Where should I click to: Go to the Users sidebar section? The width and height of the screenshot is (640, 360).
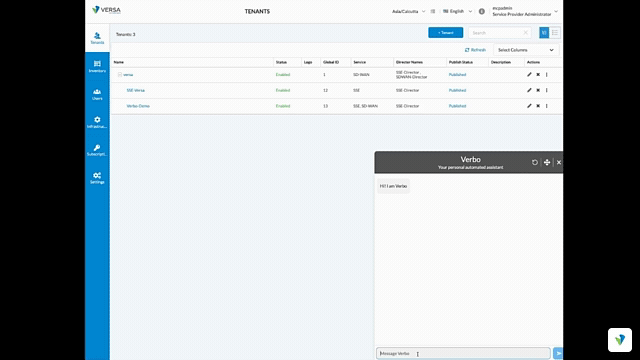coord(97,94)
